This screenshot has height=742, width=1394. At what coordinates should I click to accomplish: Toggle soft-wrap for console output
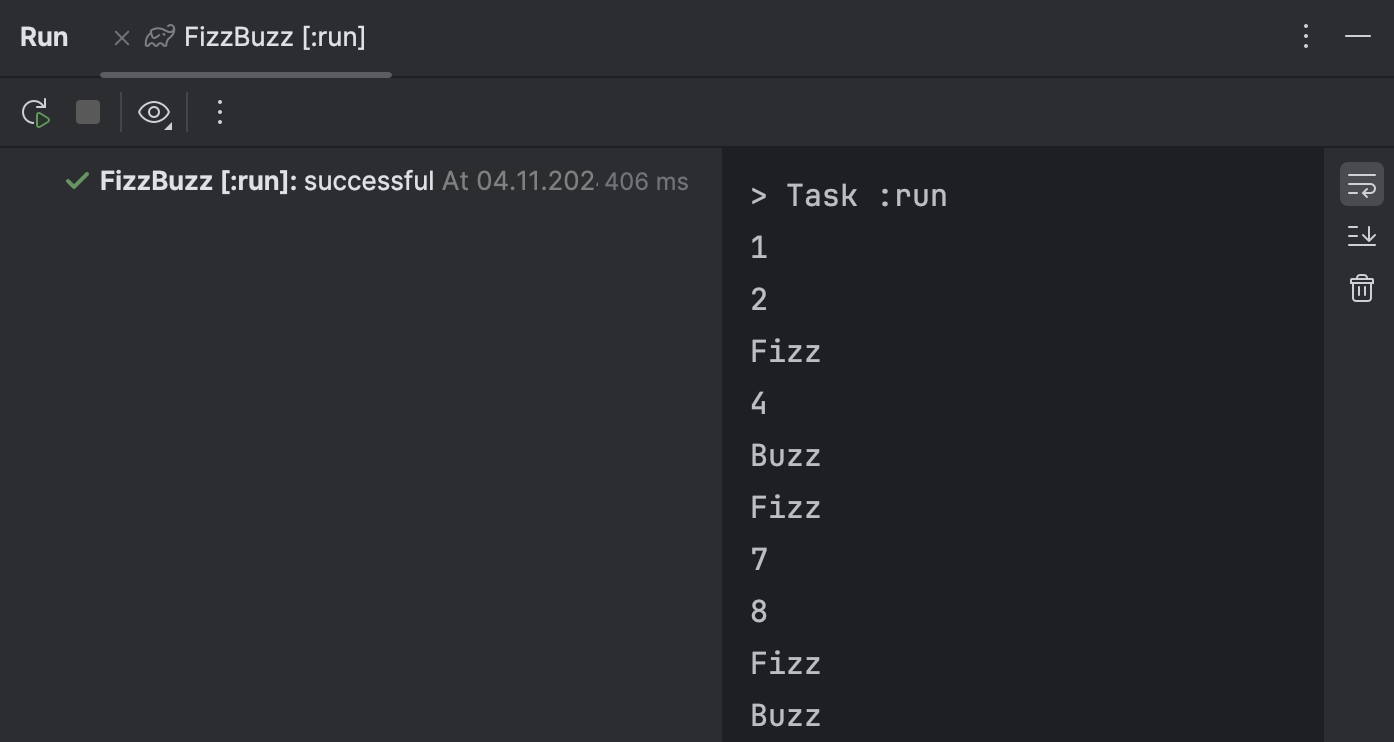(1361, 184)
